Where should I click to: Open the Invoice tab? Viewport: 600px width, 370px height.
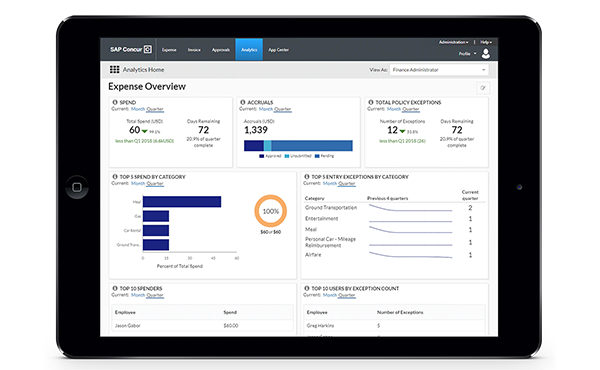tap(194, 50)
